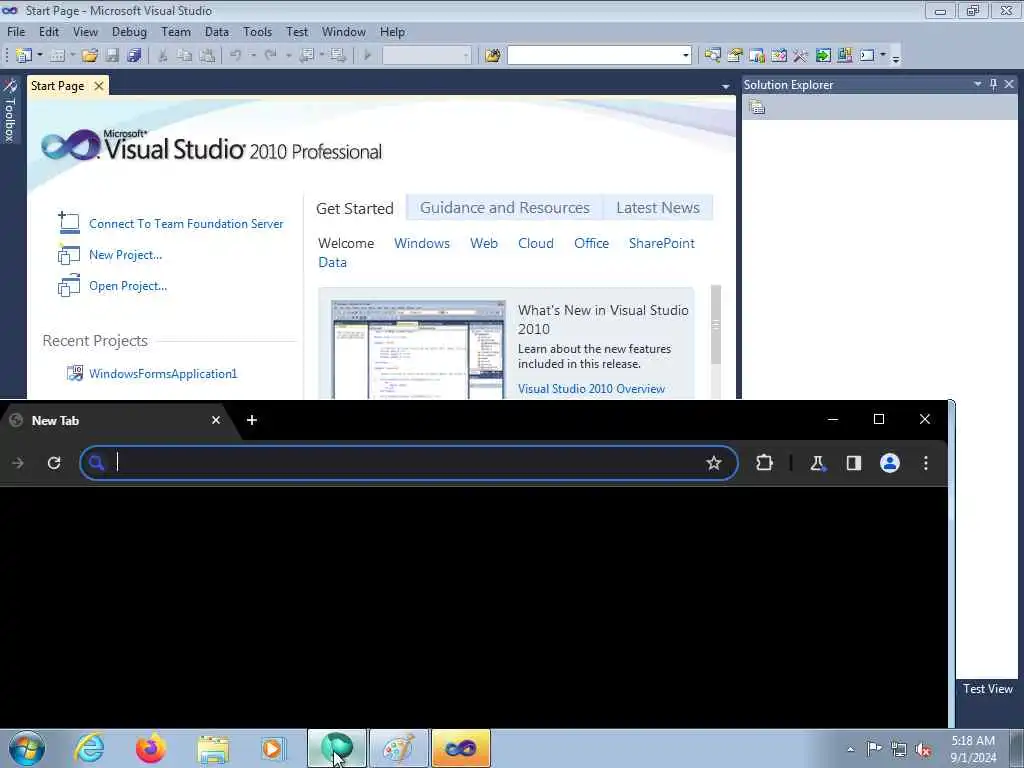This screenshot has height=768, width=1024.
Task: Open the Command Window toolbar icon
Action: [867, 56]
